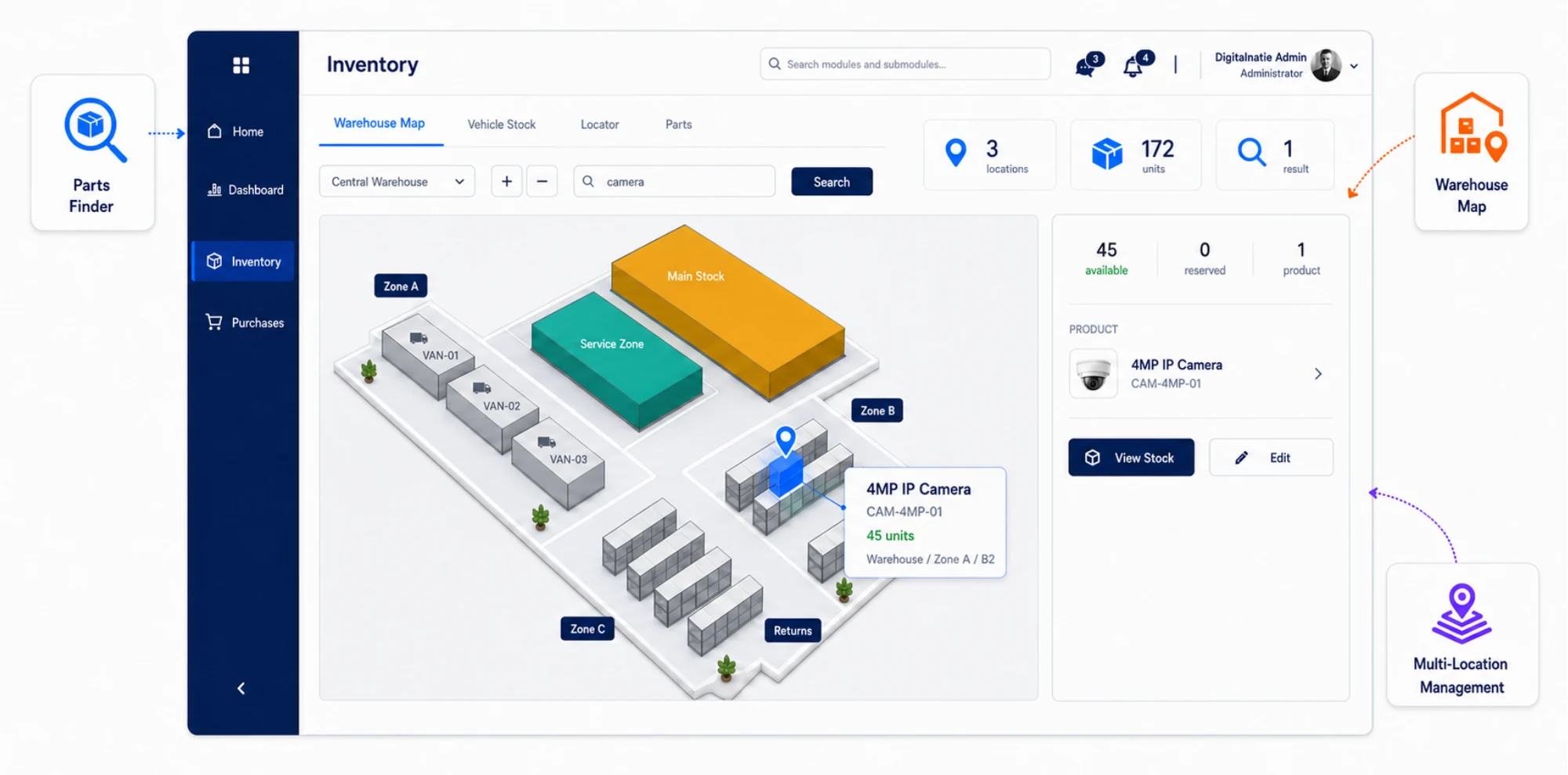Switch to the Vehicle Stock tab

coord(501,124)
